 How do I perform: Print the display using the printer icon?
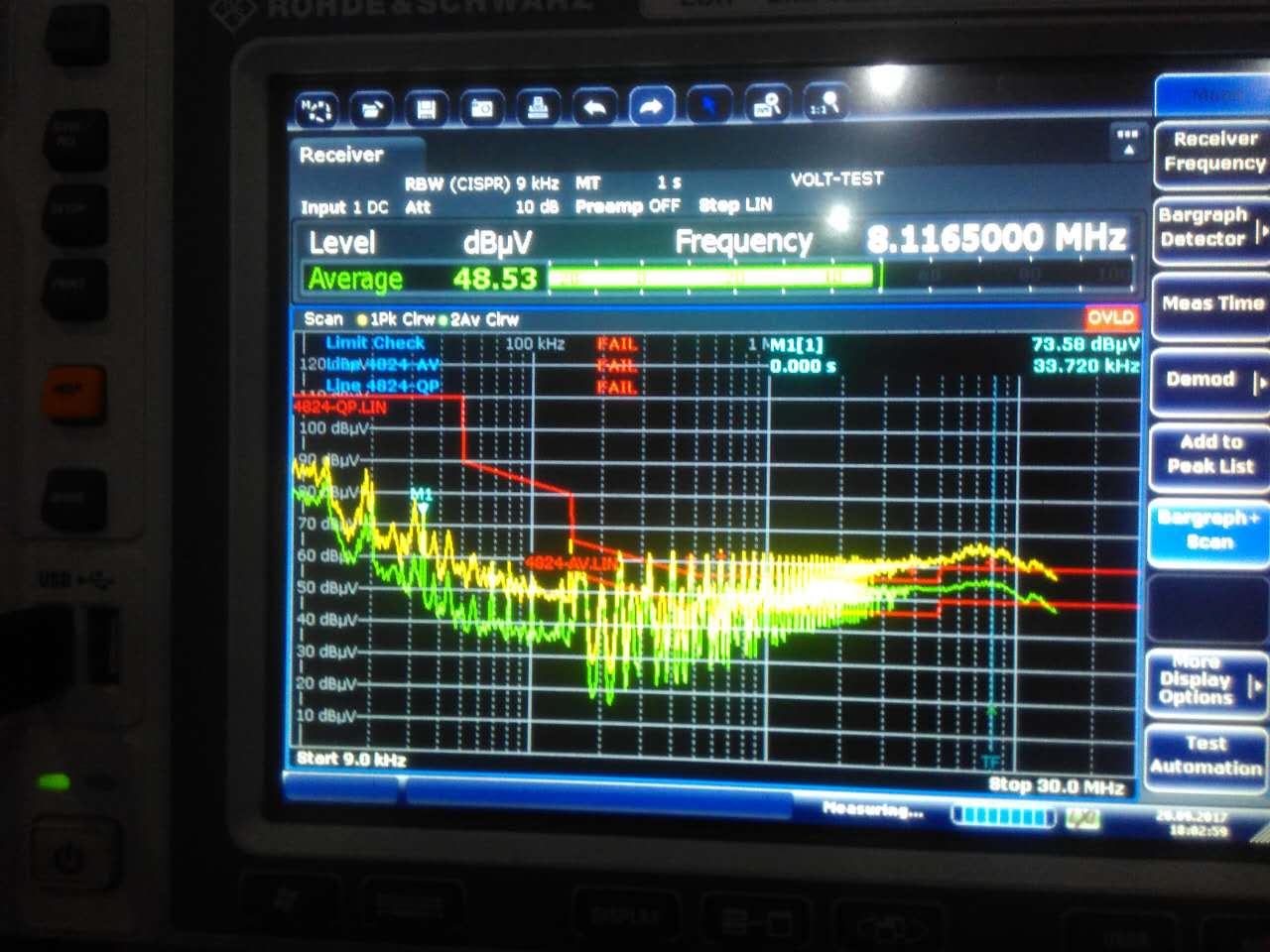pyautogui.click(x=538, y=106)
